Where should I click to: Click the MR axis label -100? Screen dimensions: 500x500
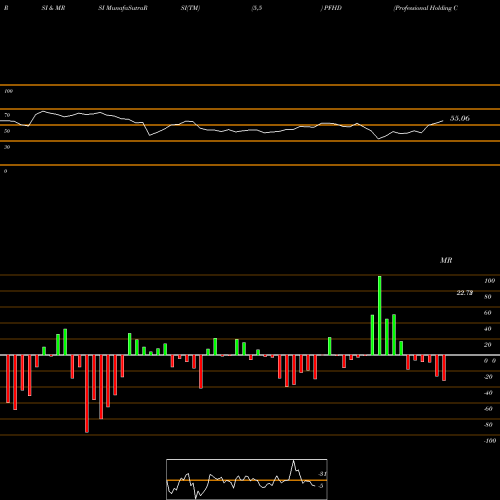coord(489,441)
